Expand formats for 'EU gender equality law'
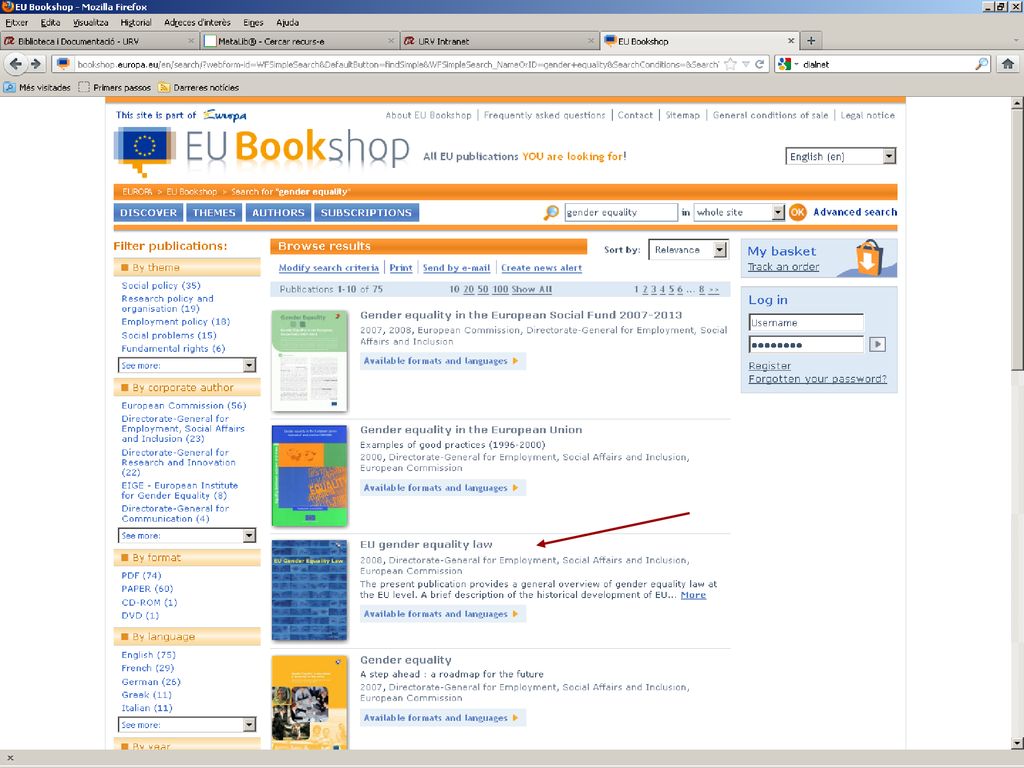 pyautogui.click(x=442, y=614)
